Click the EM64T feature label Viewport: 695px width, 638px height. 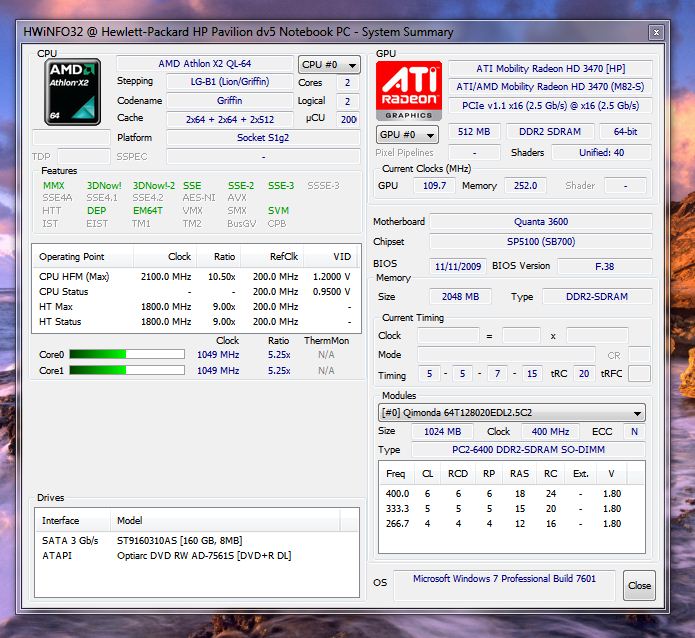pyautogui.click(x=148, y=211)
